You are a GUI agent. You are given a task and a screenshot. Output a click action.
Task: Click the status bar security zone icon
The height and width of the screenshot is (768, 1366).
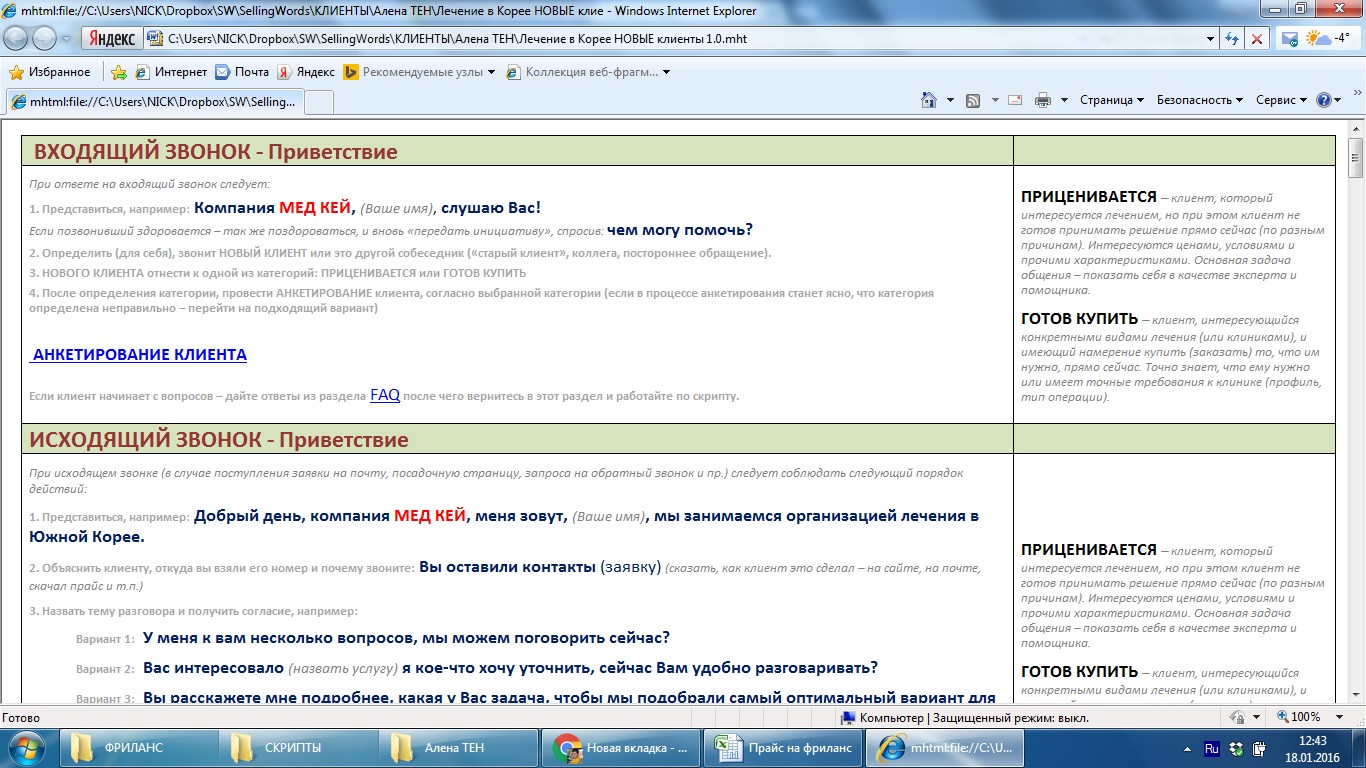849,717
